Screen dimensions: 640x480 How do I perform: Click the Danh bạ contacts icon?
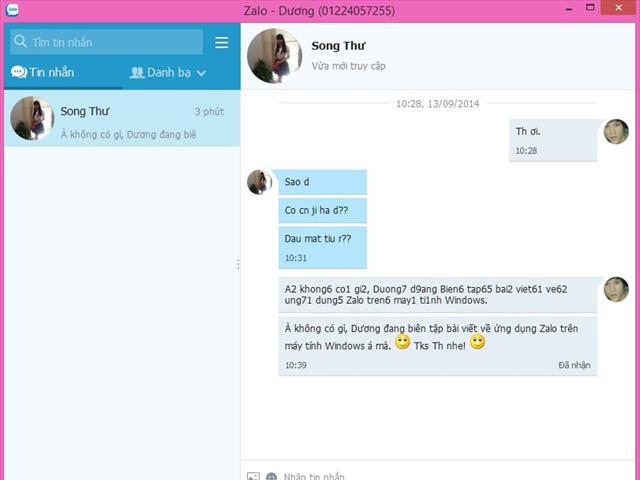[137, 73]
